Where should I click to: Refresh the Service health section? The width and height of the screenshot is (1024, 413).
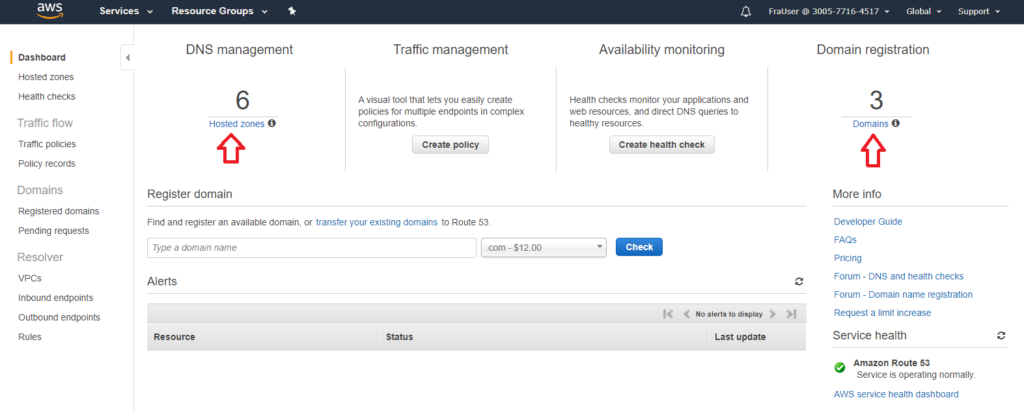[x=1001, y=336]
